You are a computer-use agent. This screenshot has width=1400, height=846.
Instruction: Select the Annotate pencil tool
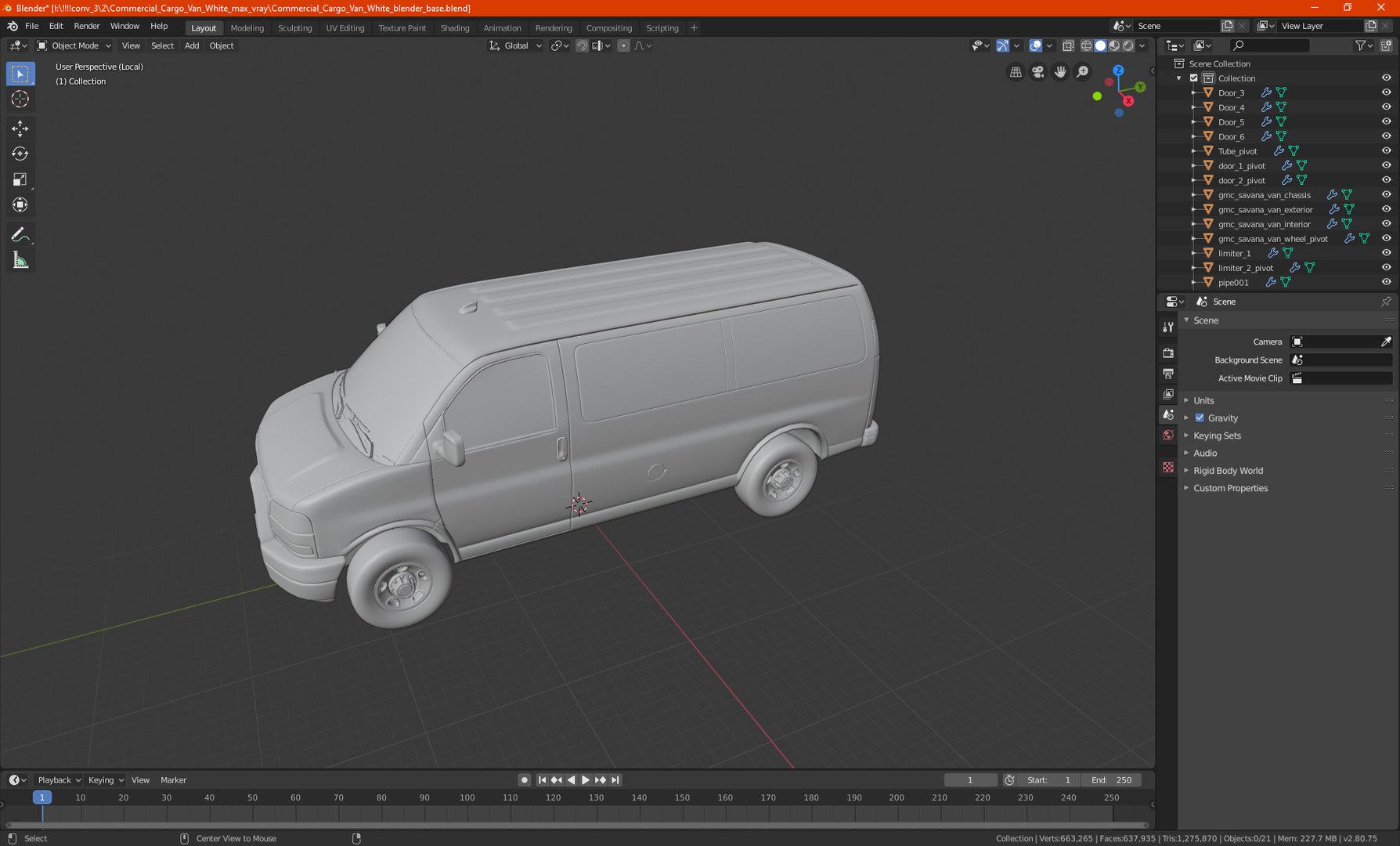click(20, 235)
